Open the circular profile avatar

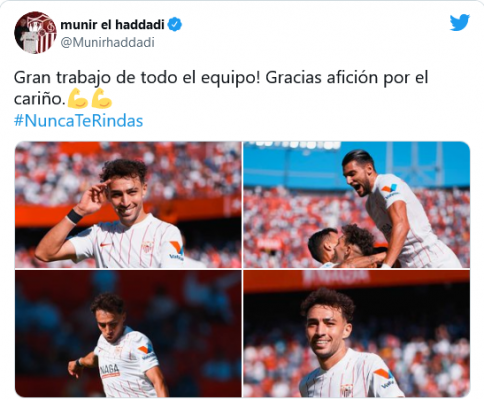35,32
